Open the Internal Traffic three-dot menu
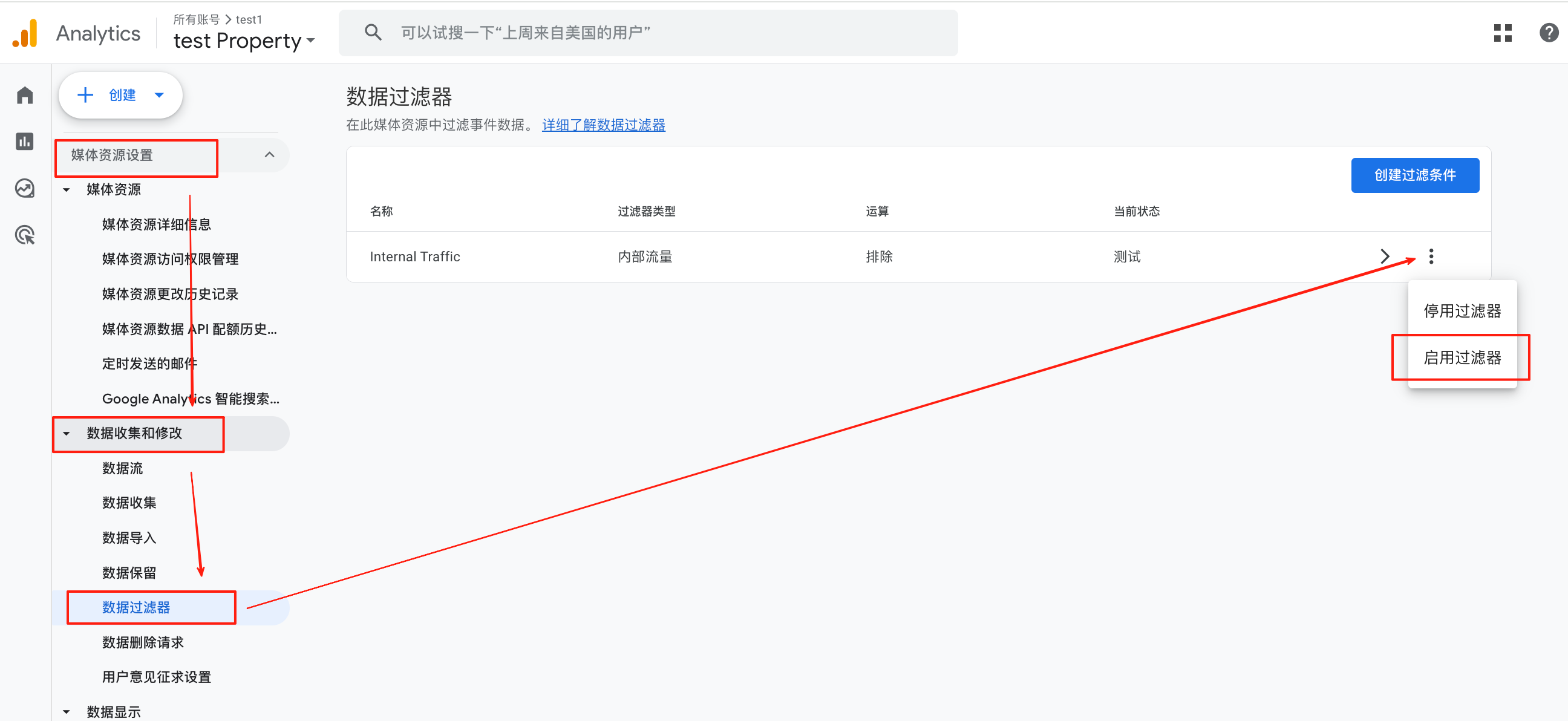1568x721 pixels. point(1432,256)
